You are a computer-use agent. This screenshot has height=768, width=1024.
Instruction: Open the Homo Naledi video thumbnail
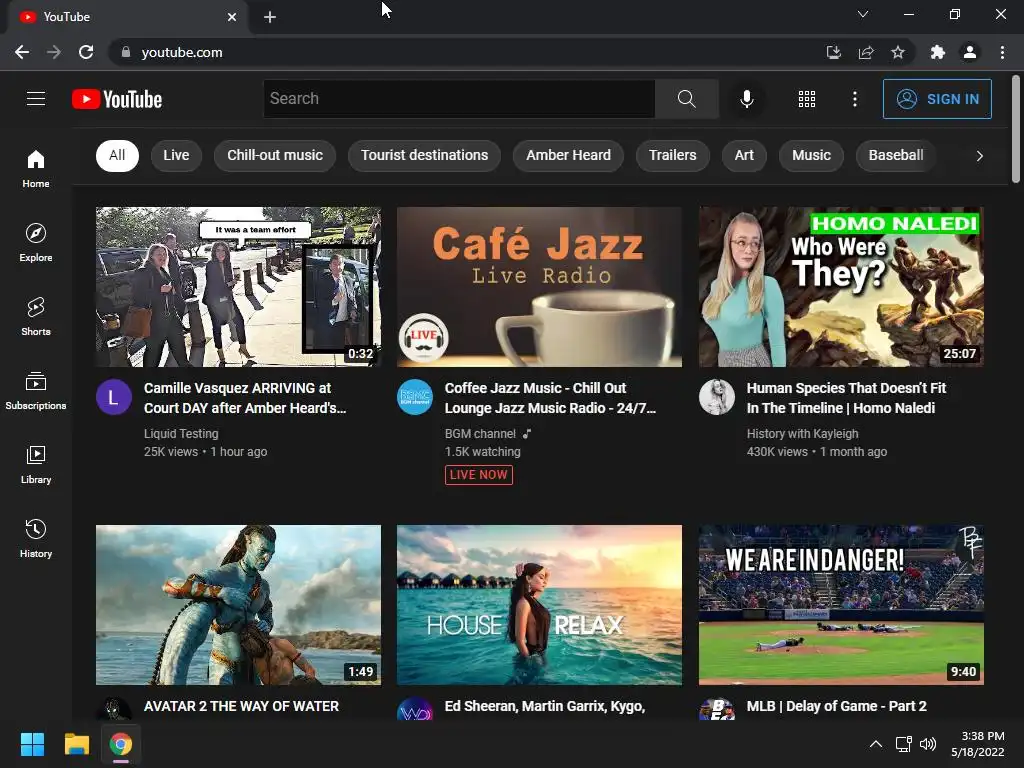pos(841,287)
